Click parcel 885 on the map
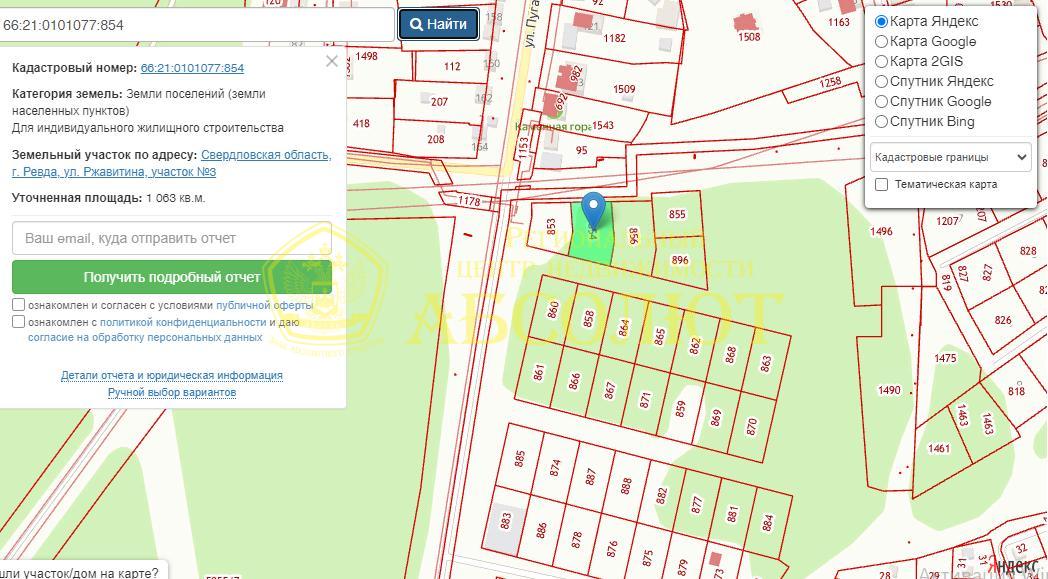This screenshot has height=579, width=1048. (x=520, y=459)
